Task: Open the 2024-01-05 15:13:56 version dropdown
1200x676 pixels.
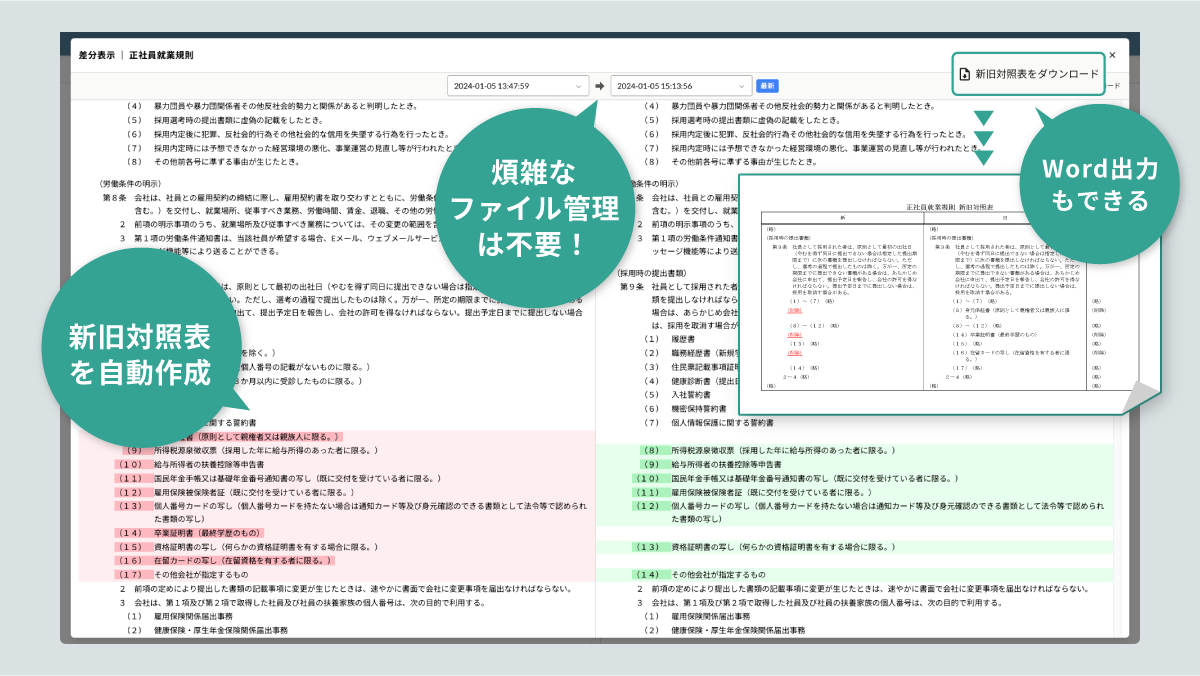Action: click(681, 86)
